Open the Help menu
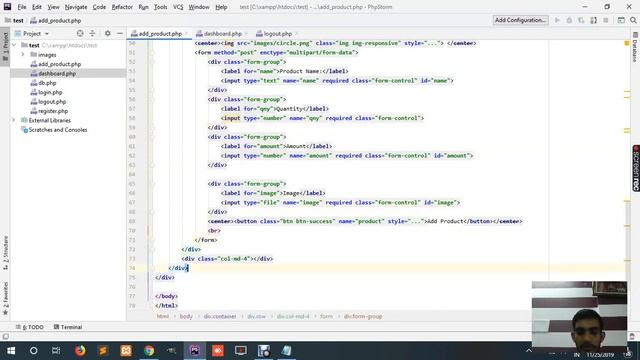This screenshot has width=640, height=360. click(x=221, y=7)
